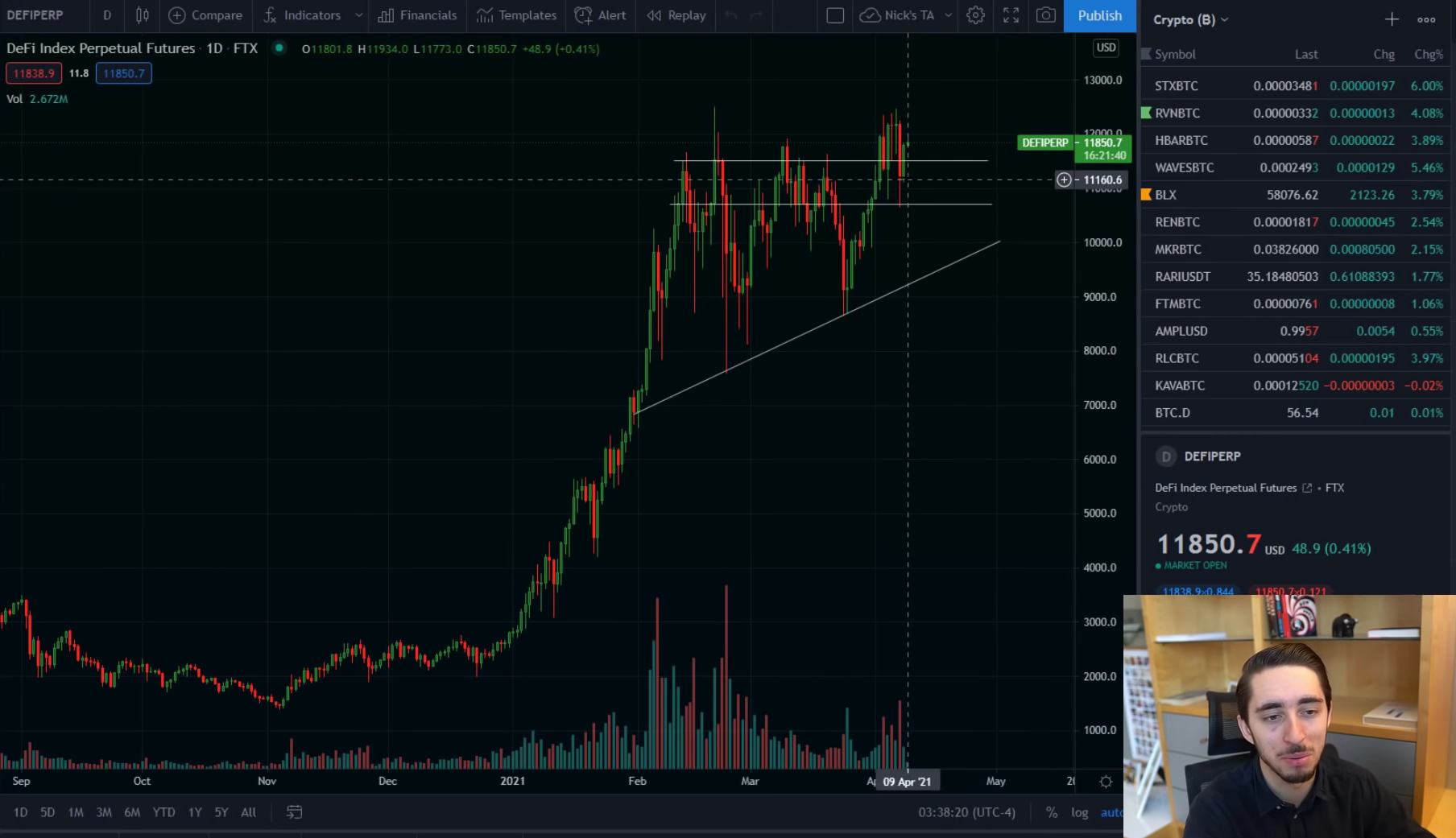Viewport: 1456px width, 838px height.
Task: Click the undo arrow
Action: [731, 15]
